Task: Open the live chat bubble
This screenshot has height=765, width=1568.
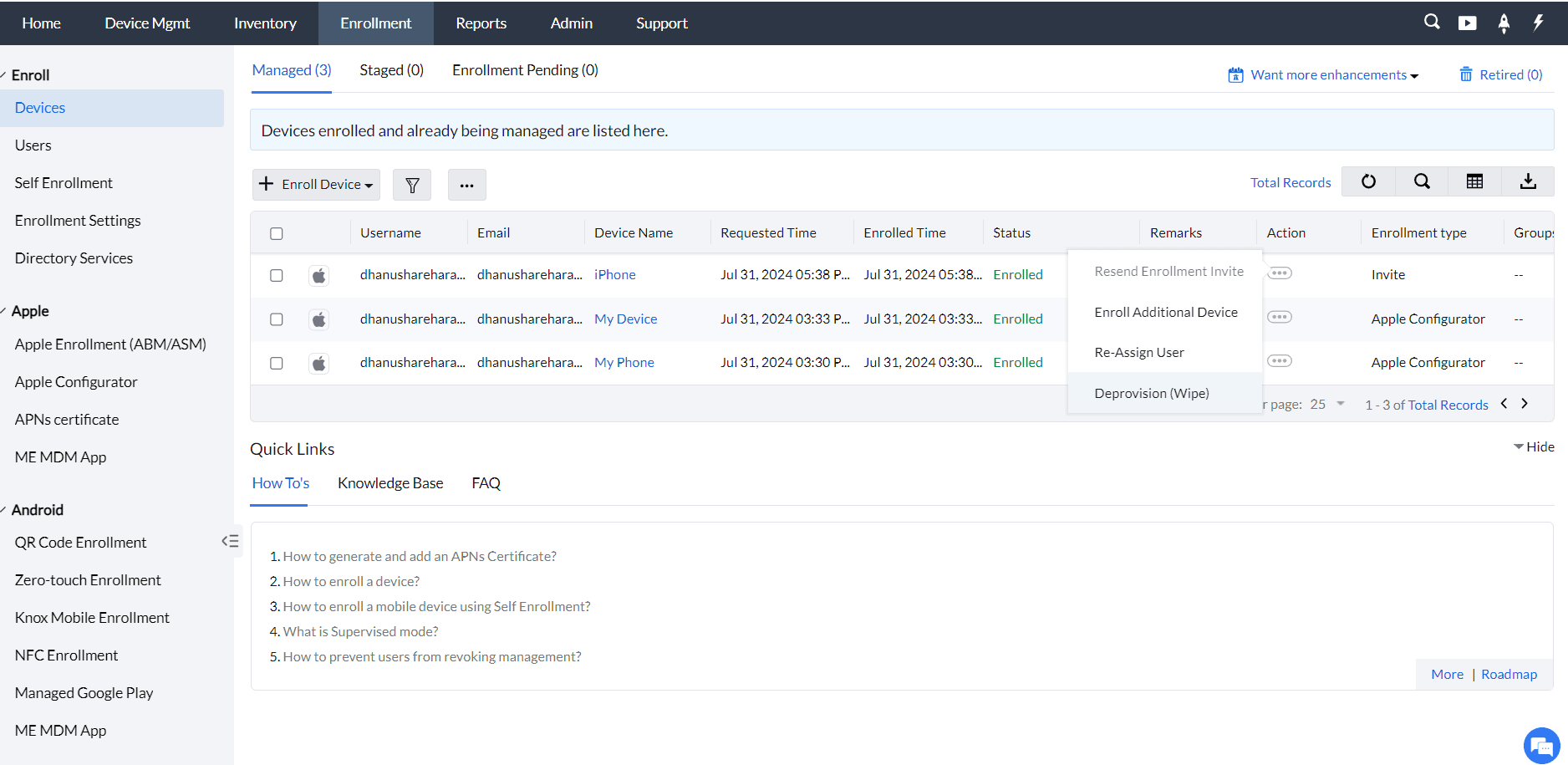Action: pyautogui.click(x=1541, y=745)
